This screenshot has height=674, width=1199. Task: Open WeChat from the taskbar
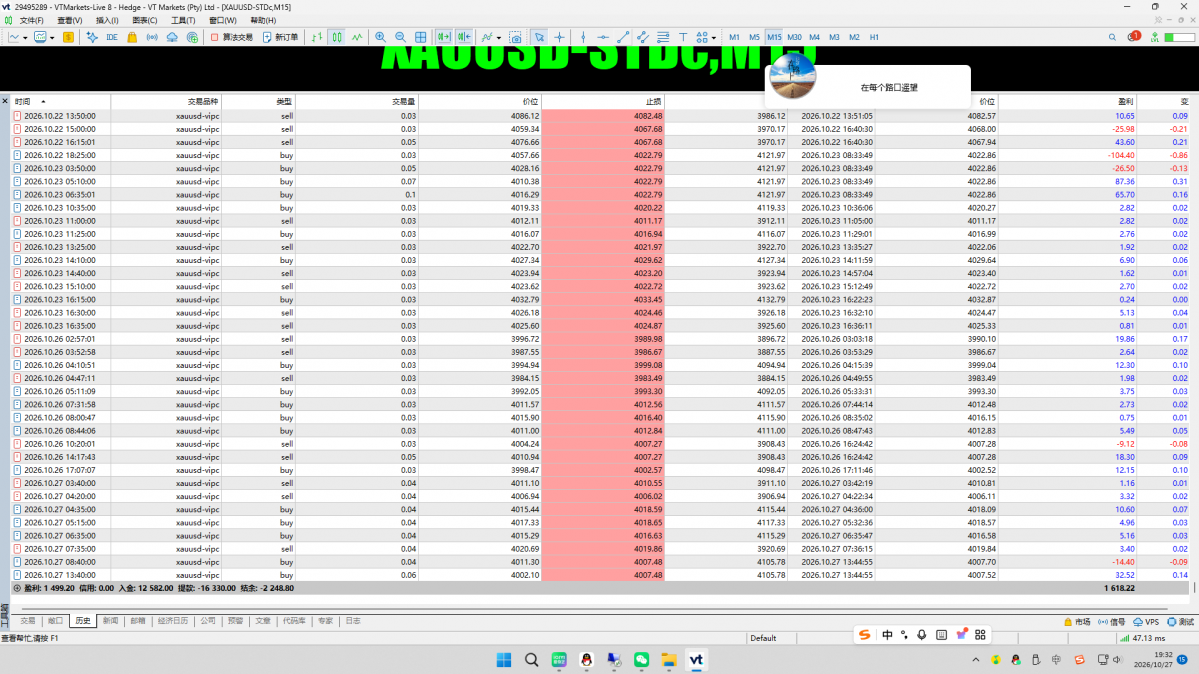pyautogui.click(x=642, y=659)
